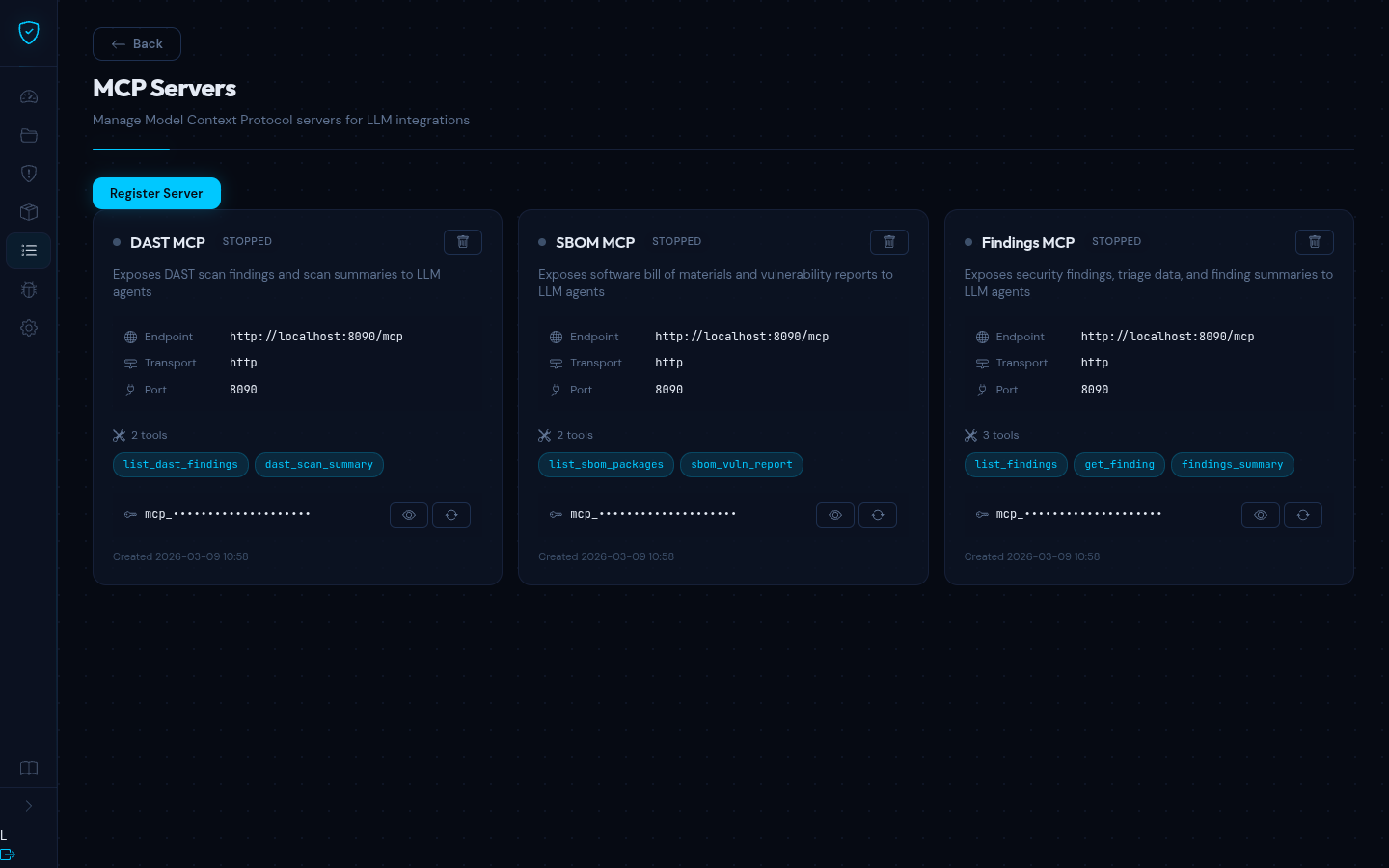
Task: Remove the Findings MCP server
Action: 1314,242
